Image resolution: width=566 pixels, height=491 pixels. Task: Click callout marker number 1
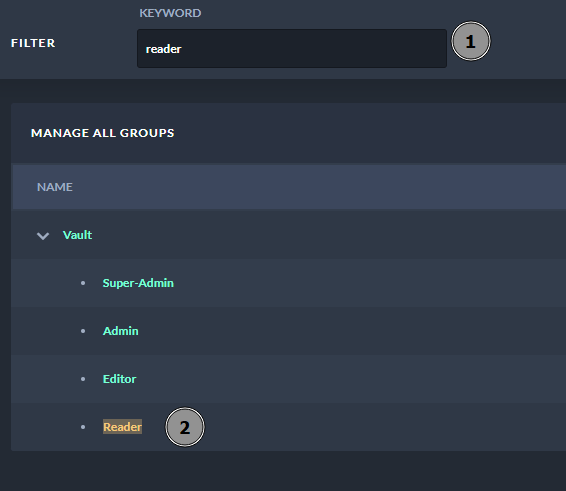point(471,41)
